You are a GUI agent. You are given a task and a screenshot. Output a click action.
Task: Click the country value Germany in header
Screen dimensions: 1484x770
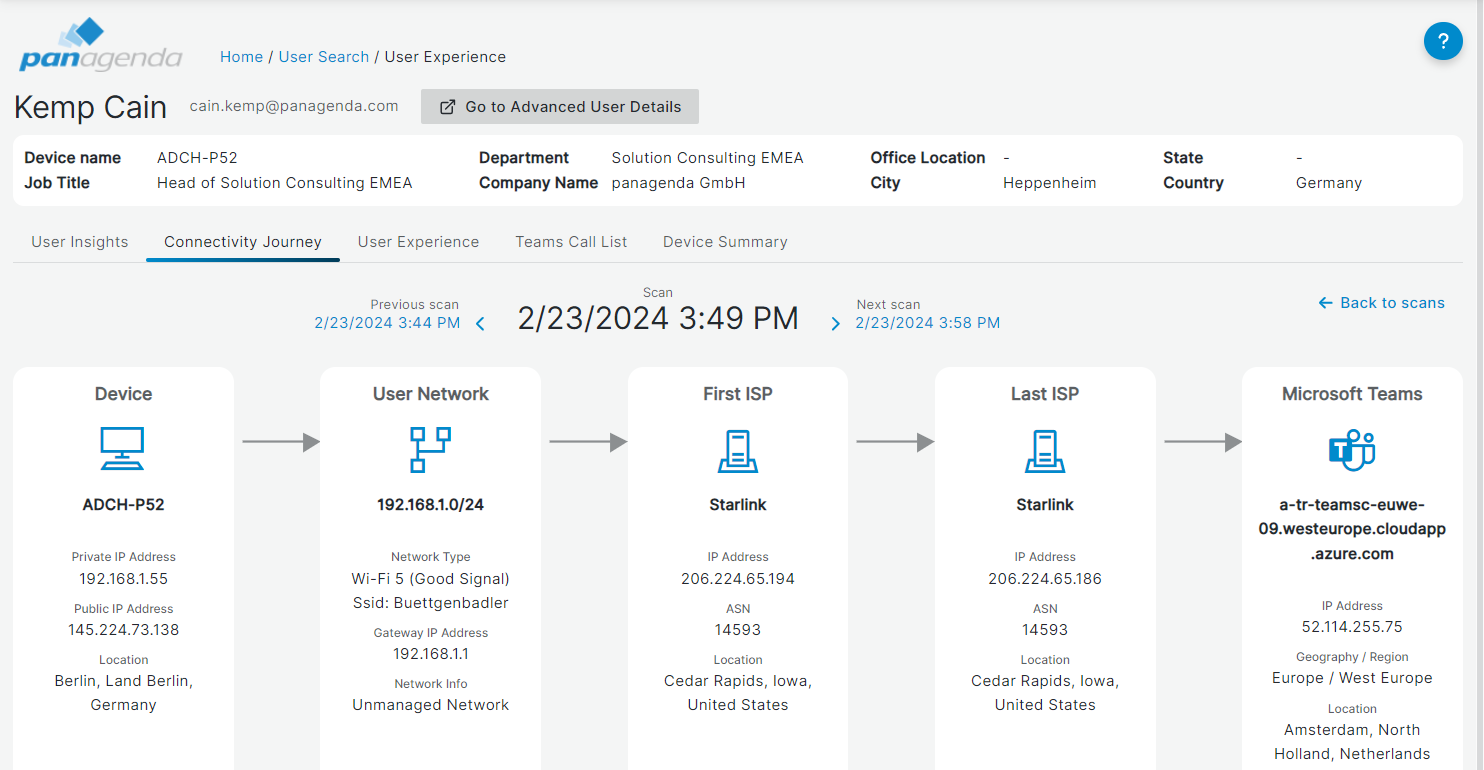(x=1329, y=183)
